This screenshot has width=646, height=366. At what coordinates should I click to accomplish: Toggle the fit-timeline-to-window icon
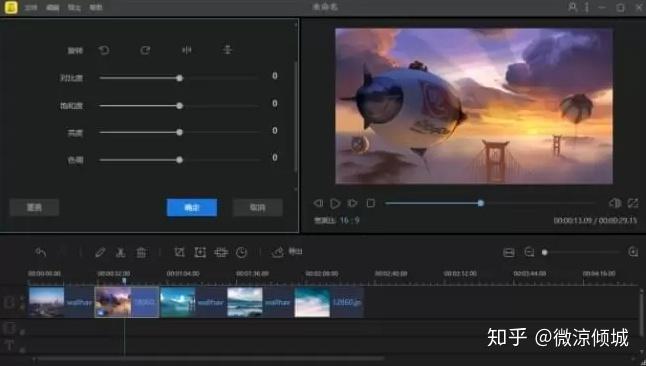point(509,252)
